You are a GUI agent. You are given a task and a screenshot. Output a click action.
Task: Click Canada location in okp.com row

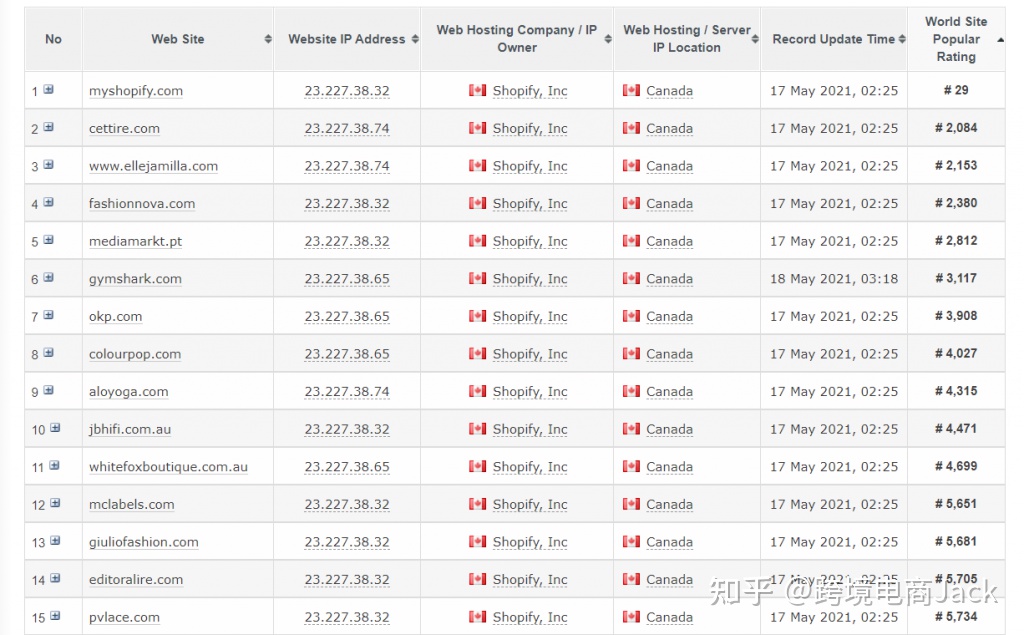pos(669,316)
